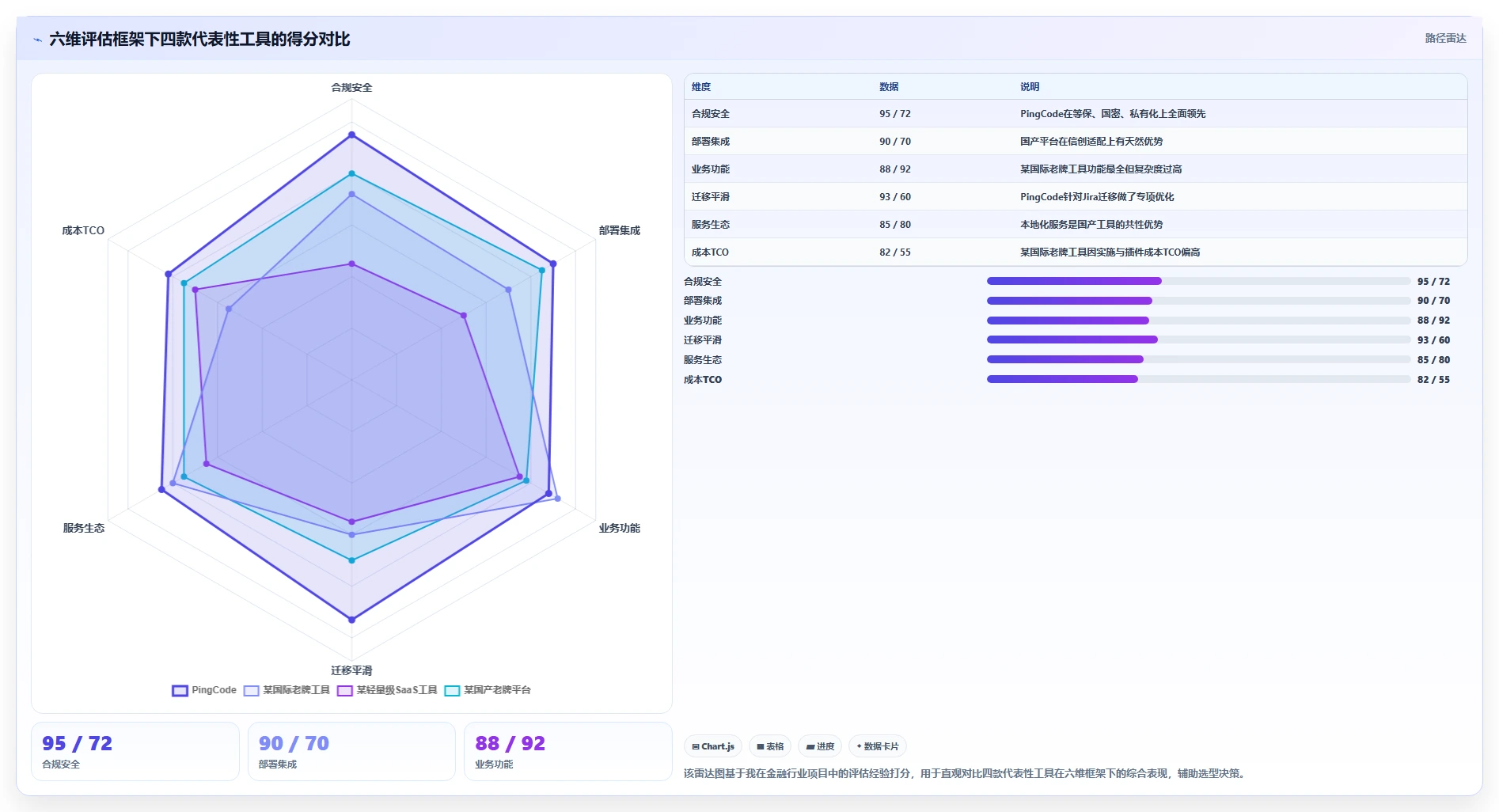Click PingCode's data point on the 合规安全 axis
The width and height of the screenshot is (1499, 812).
click(x=352, y=135)
